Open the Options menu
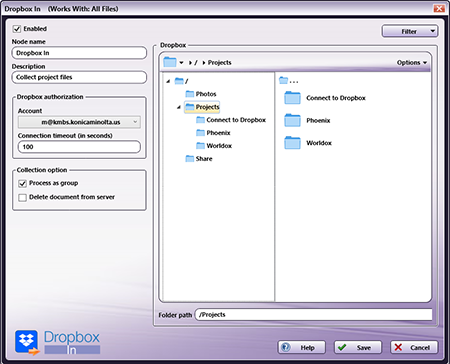This screenshot has width=450, height=364. (x=412, y=62)
